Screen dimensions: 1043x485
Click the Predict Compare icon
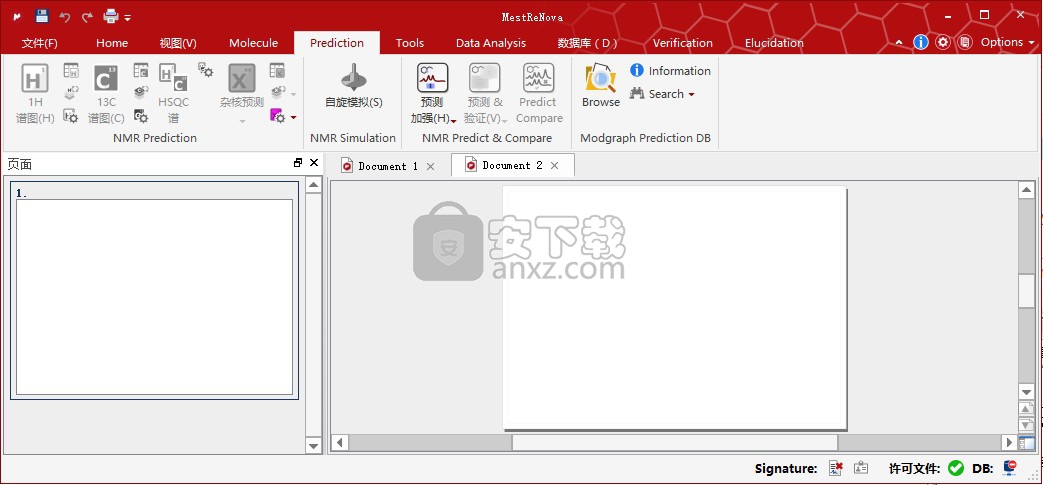pyautogui.click(x=539, y=78)
